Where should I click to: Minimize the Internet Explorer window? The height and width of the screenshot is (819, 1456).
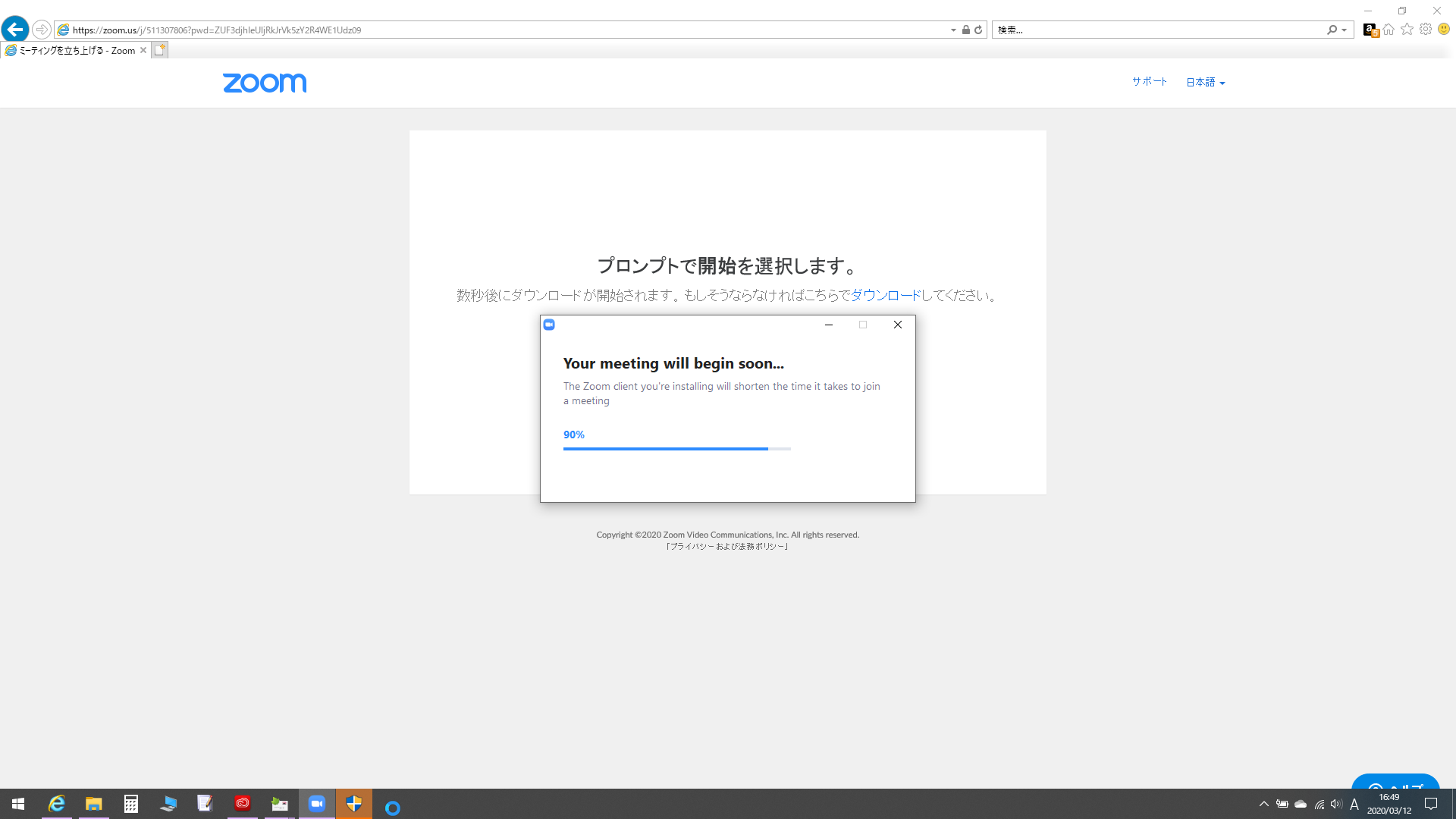coord(1368,11)
